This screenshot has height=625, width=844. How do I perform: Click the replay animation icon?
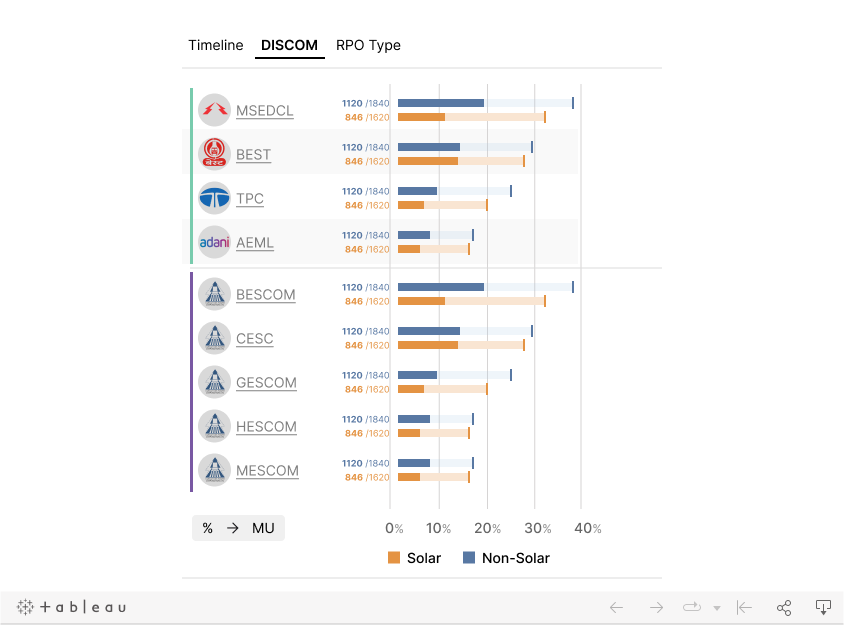tap(692, 607)
